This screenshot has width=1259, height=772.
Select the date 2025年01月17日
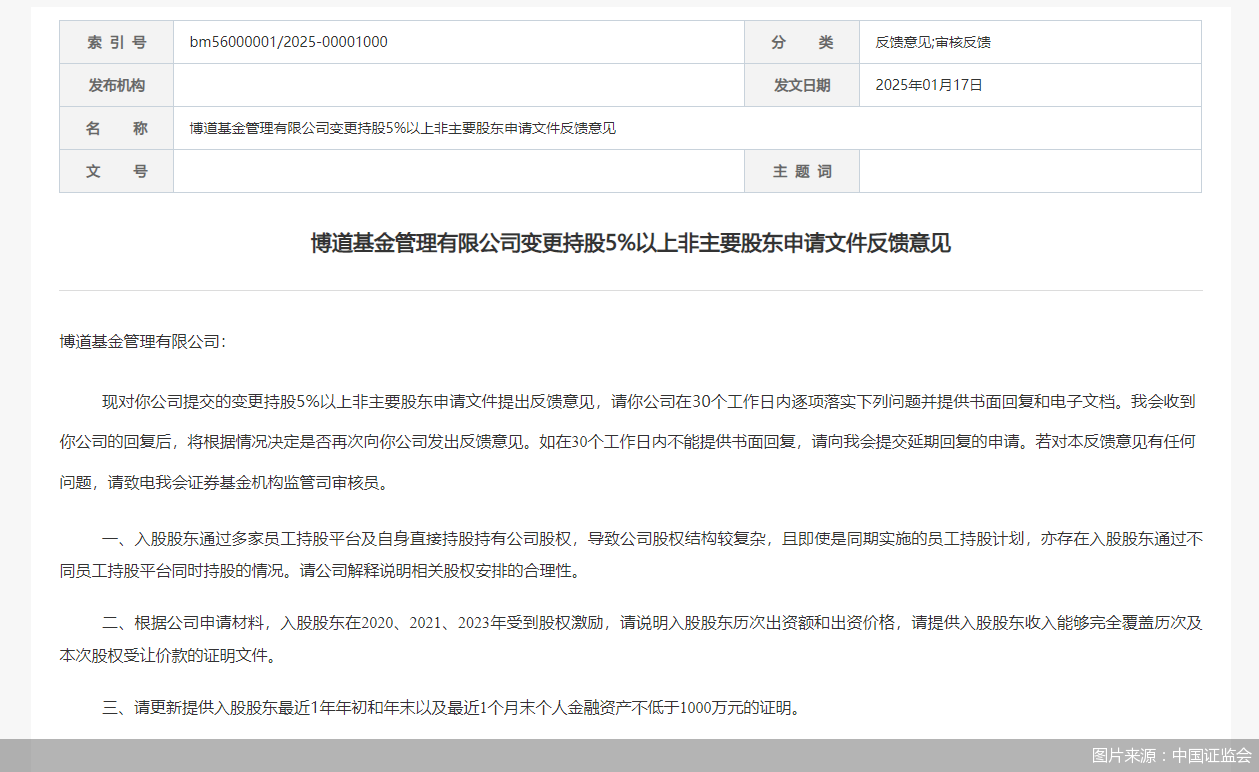(x=930, y=85)
